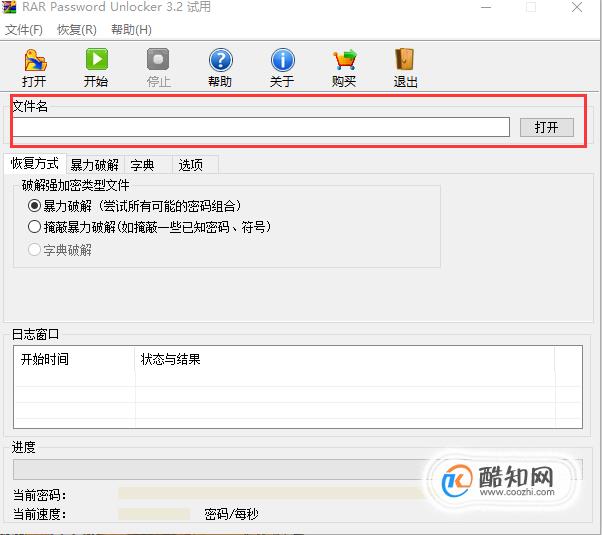Viewport: 602px width, 535px height.
Task: Click the 当前密码 value field
Action: [273, 494]
